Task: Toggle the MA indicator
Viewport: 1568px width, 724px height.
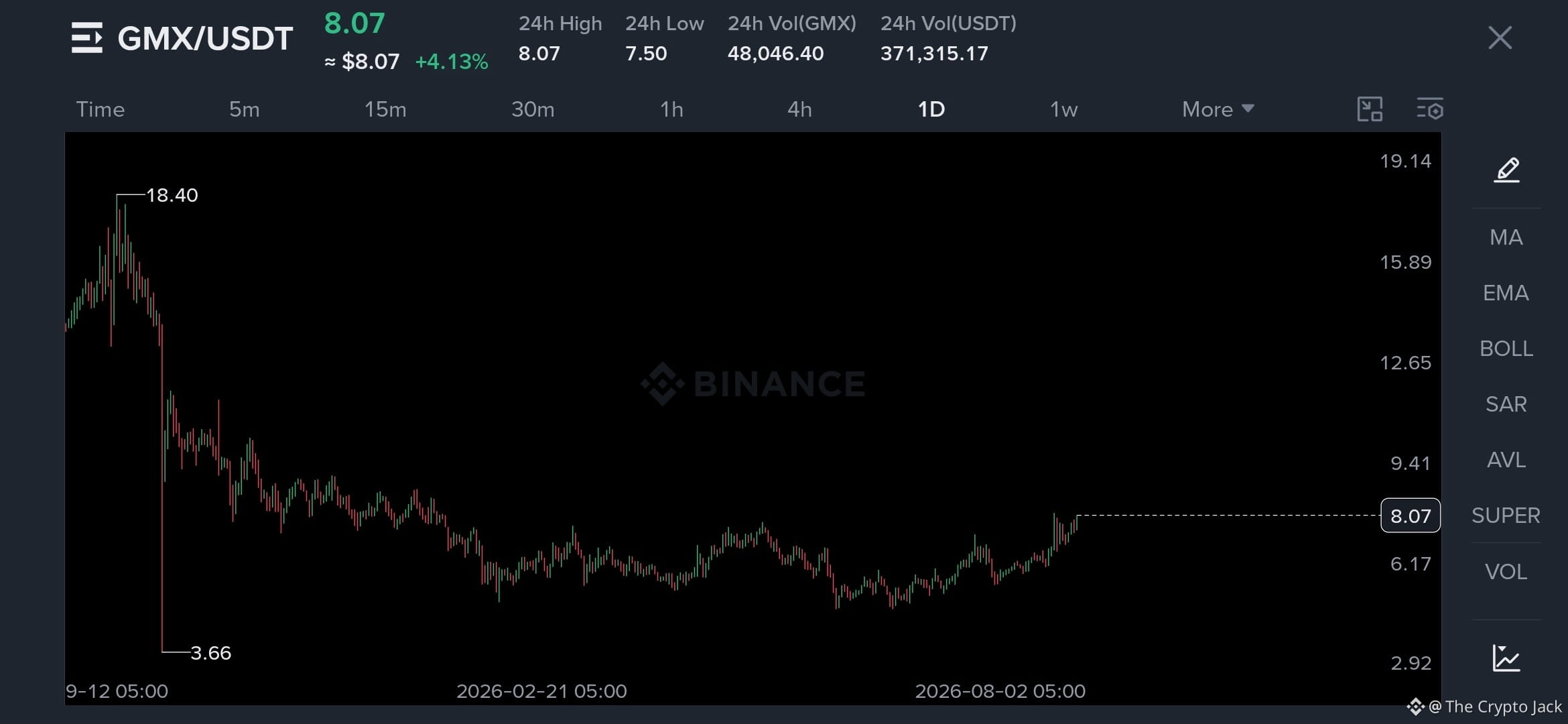Action: (x=1506, y=237)
